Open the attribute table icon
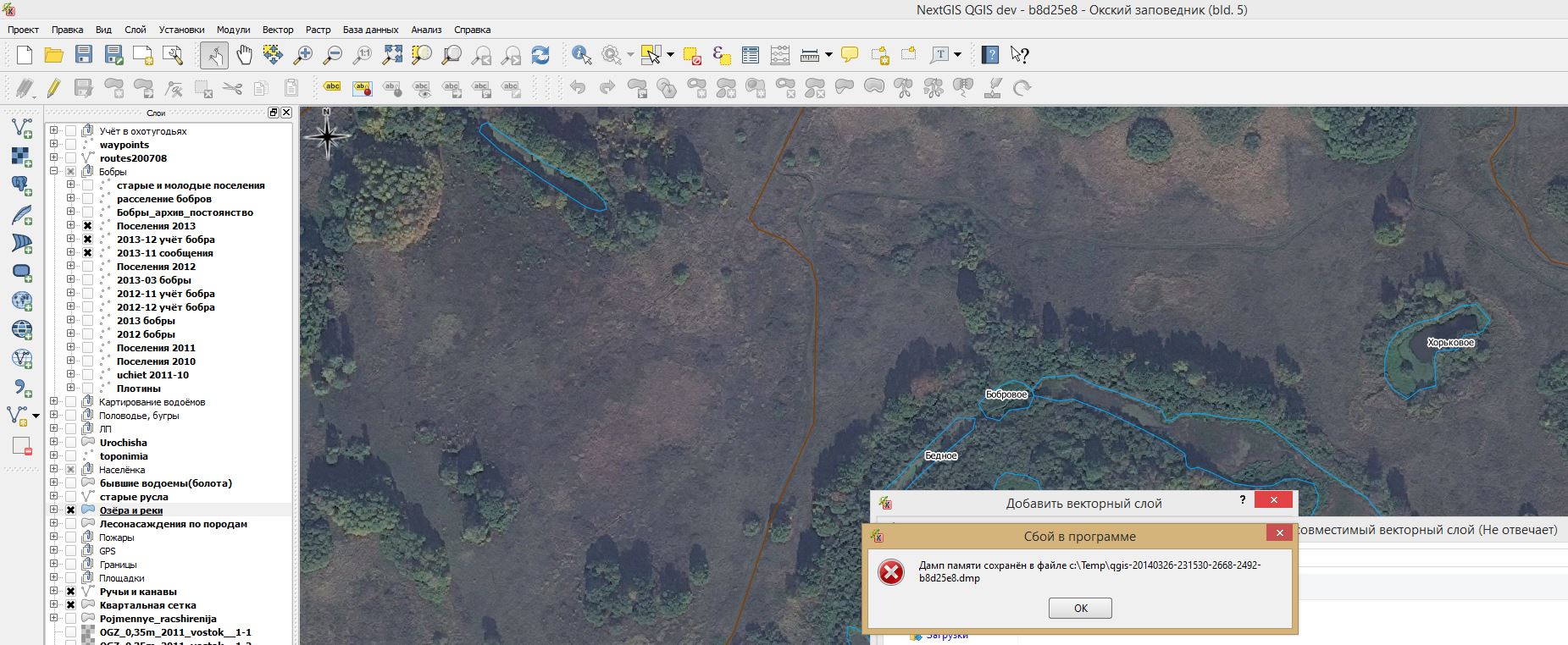Viewport: 1568px width, 645px height. (x=750, y=56)
